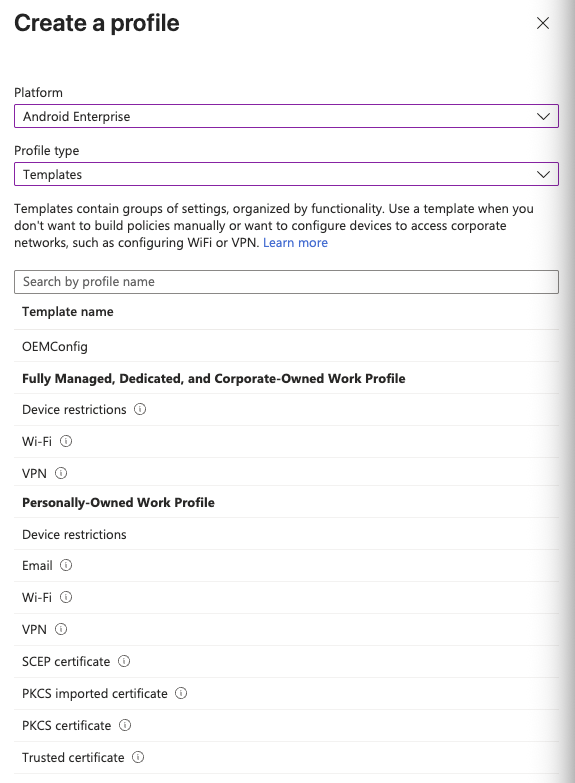Select Personally-Owned Work Profile Device restrictions template
The height and width of the screenshot is (783, 575).
point(286,534)
